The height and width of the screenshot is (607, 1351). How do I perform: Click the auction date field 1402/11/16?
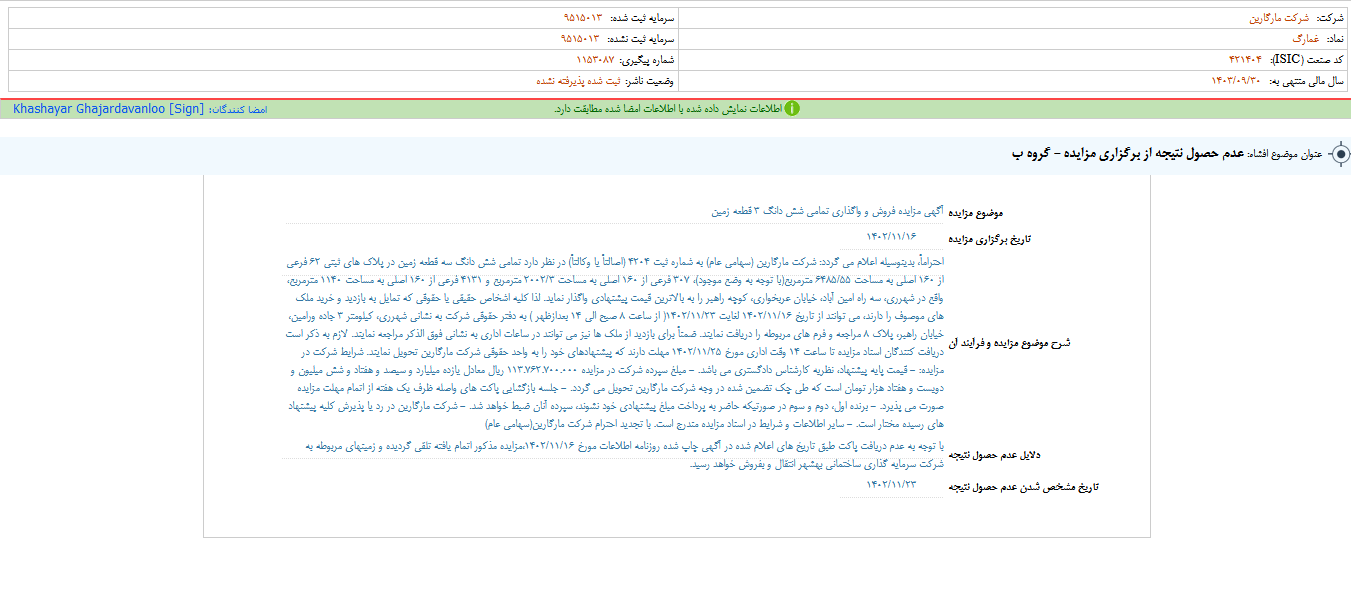point(890,237)
